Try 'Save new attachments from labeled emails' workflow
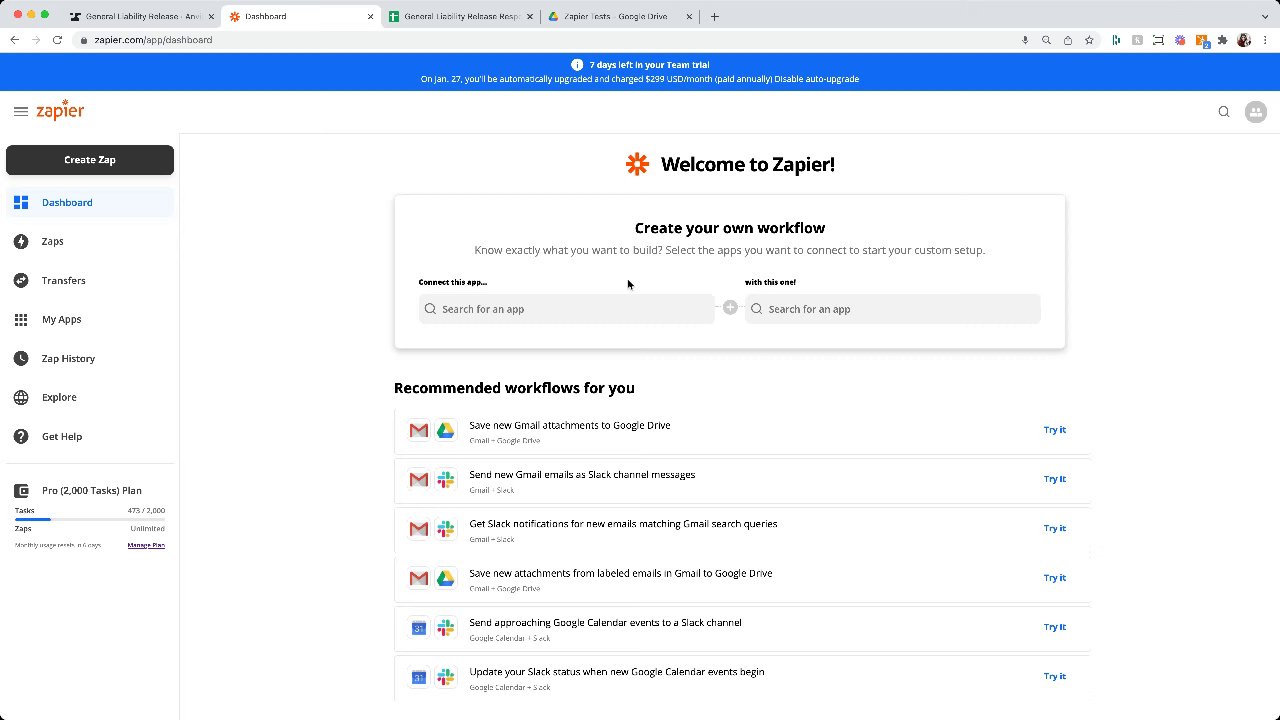The height and width of the screenshot is (720, 1280). 1055,578
